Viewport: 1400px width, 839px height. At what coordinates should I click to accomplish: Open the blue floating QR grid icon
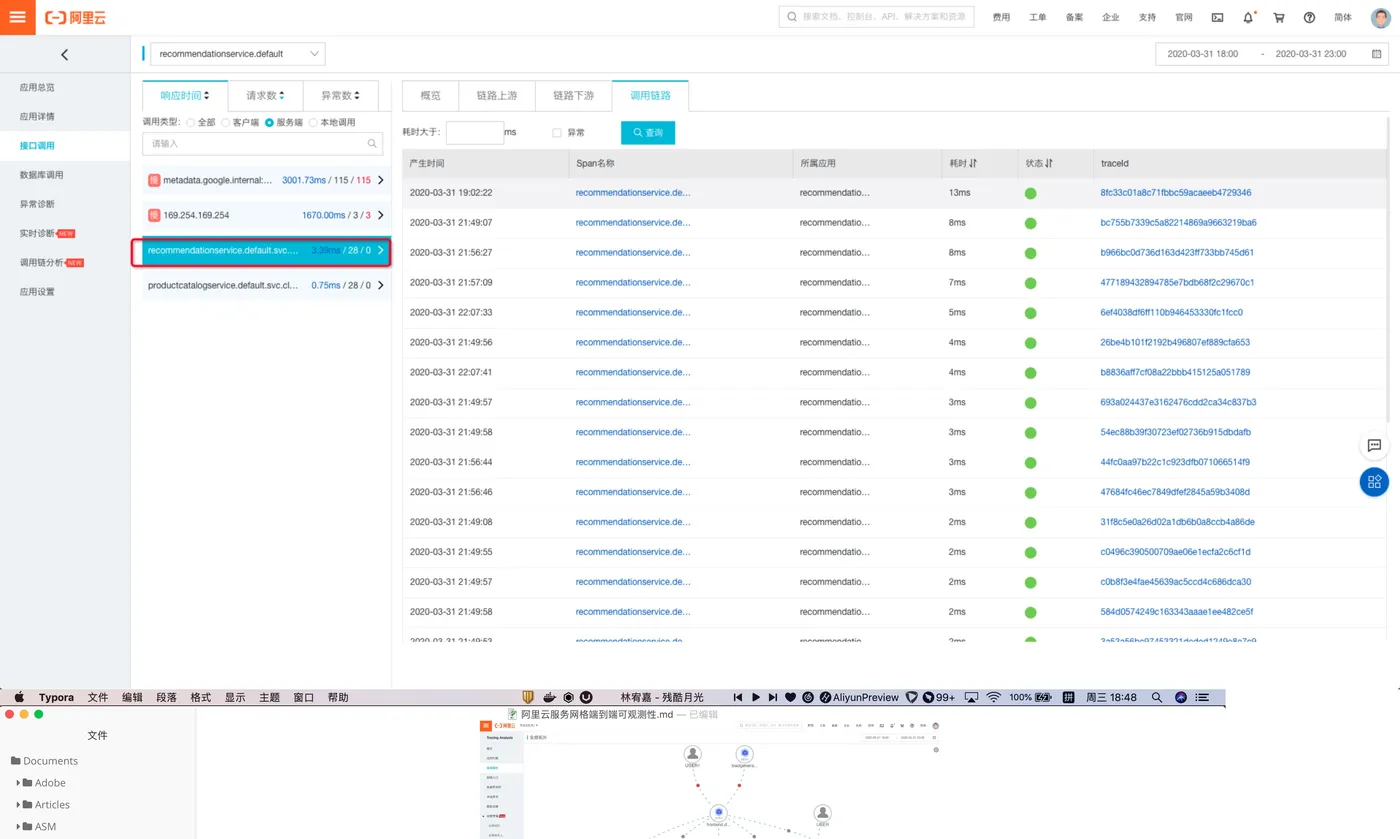point(1374,482)
